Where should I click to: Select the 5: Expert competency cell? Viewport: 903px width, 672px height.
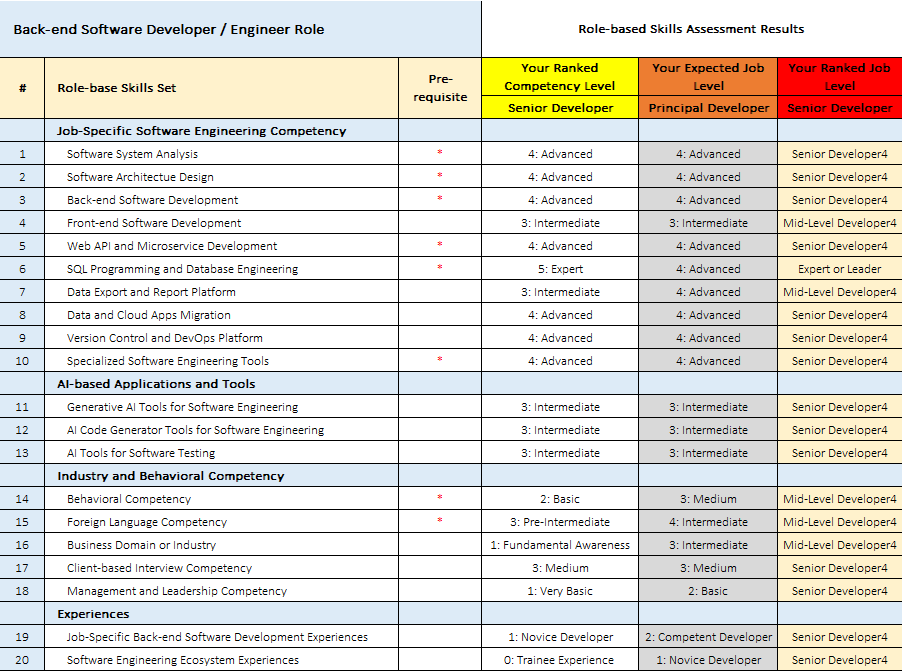[x=560, y=269]
